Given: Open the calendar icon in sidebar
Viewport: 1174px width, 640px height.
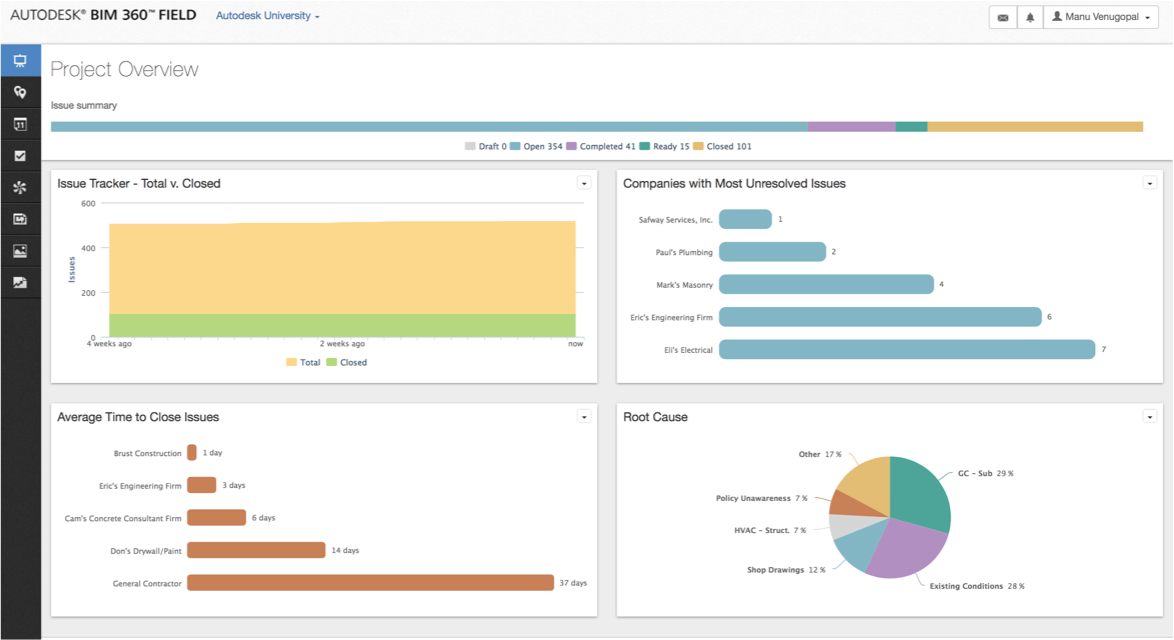Looking at the screenshot, I should pos(20,124).
